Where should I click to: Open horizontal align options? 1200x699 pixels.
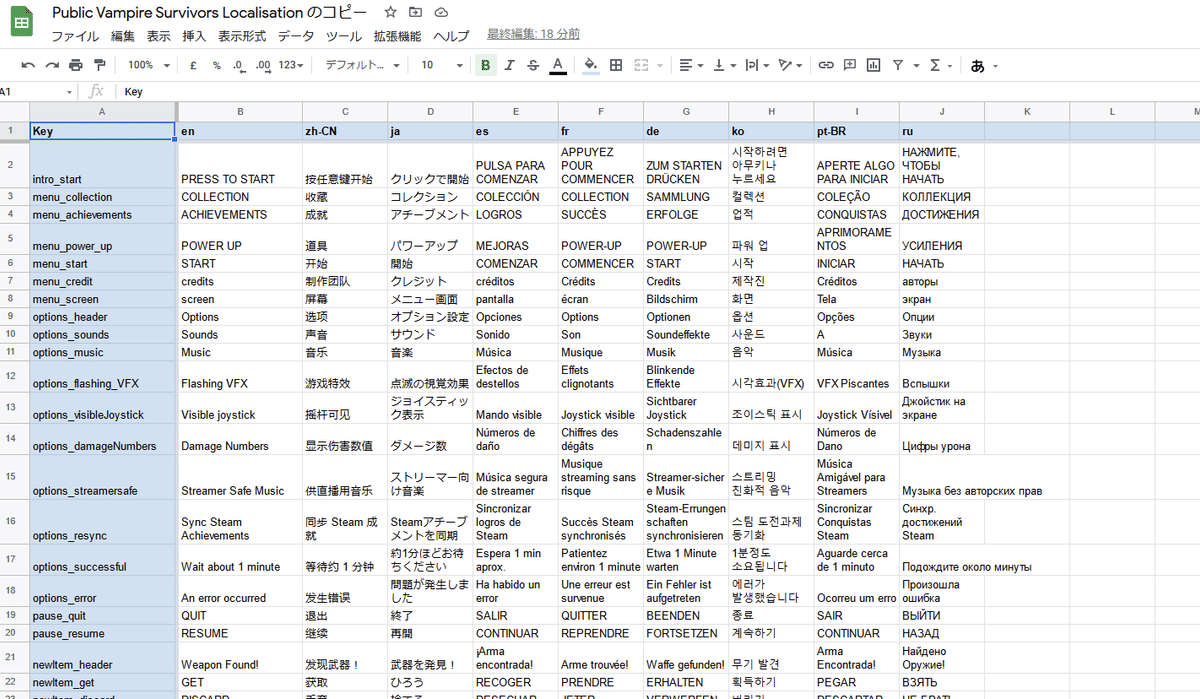(691, 65)
